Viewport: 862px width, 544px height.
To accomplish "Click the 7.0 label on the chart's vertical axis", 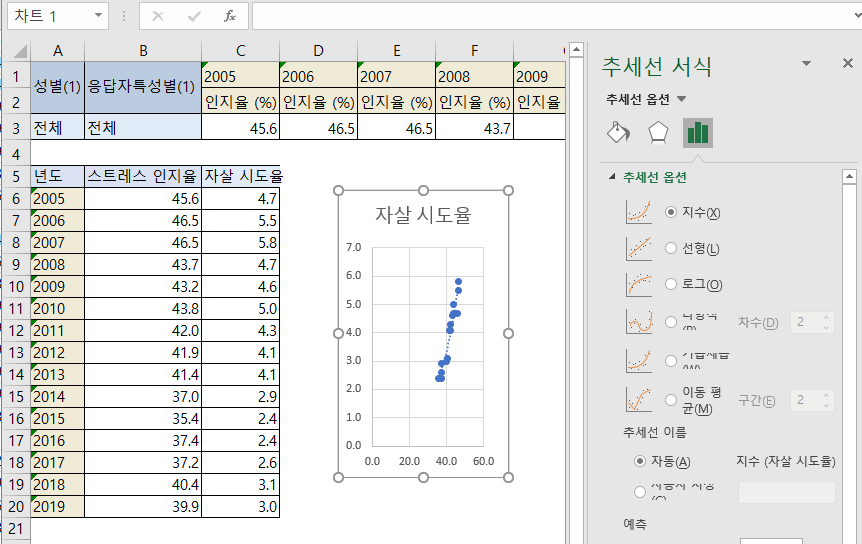I will [x=353, y=247].
